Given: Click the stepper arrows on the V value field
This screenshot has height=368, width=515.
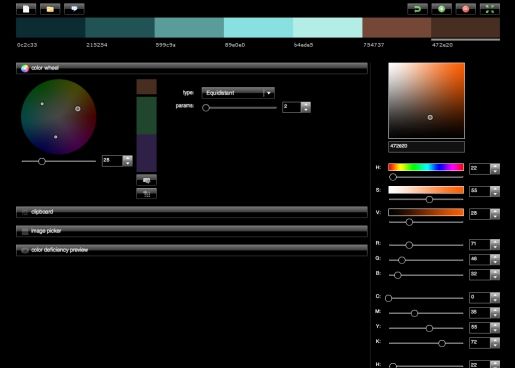Looking at the screenshot, I should [495, 214].
